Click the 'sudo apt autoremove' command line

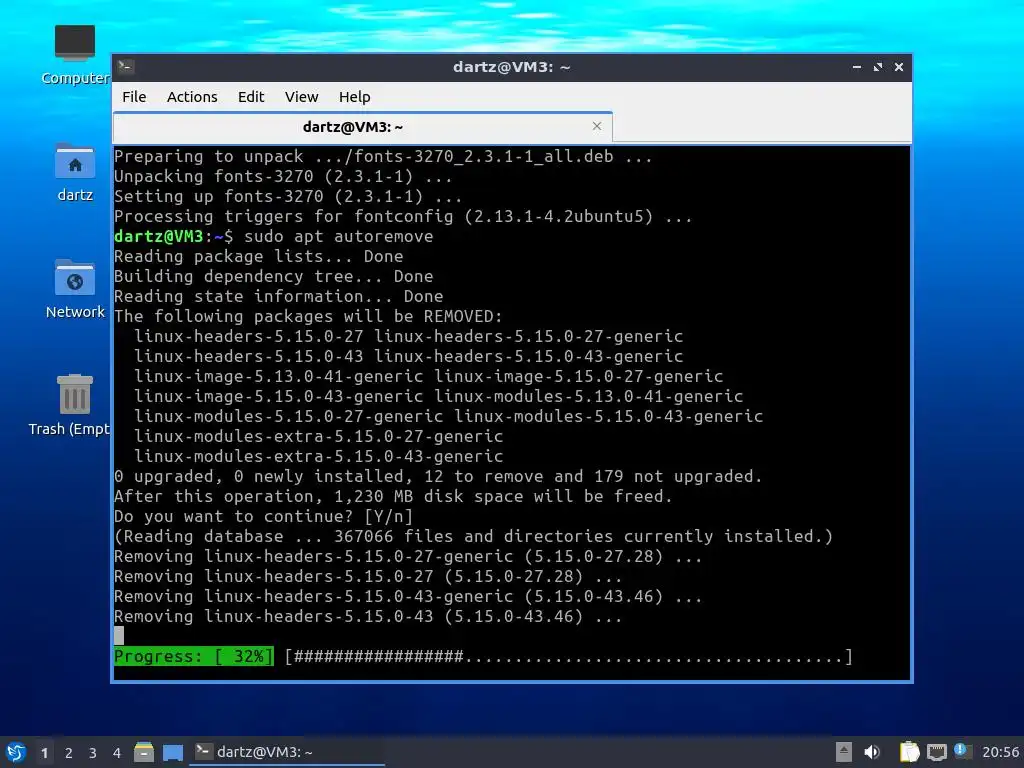(274, 236)
